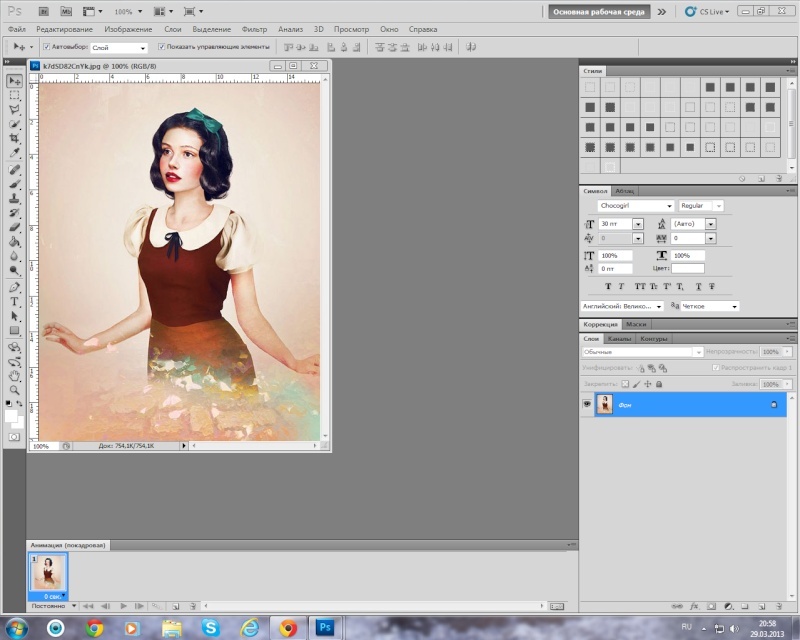Open the CS Live button

(x=707, y=11)
